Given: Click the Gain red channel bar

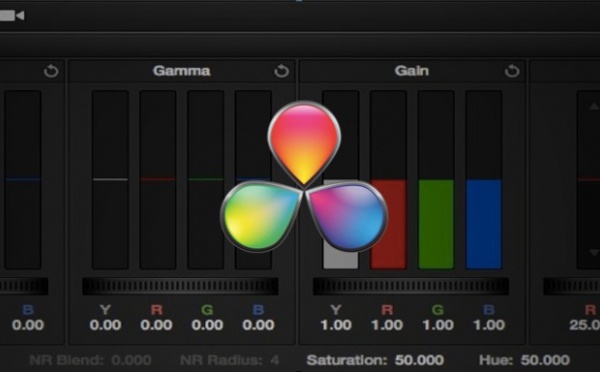Looking at the screenshot, I should [388, 180].
